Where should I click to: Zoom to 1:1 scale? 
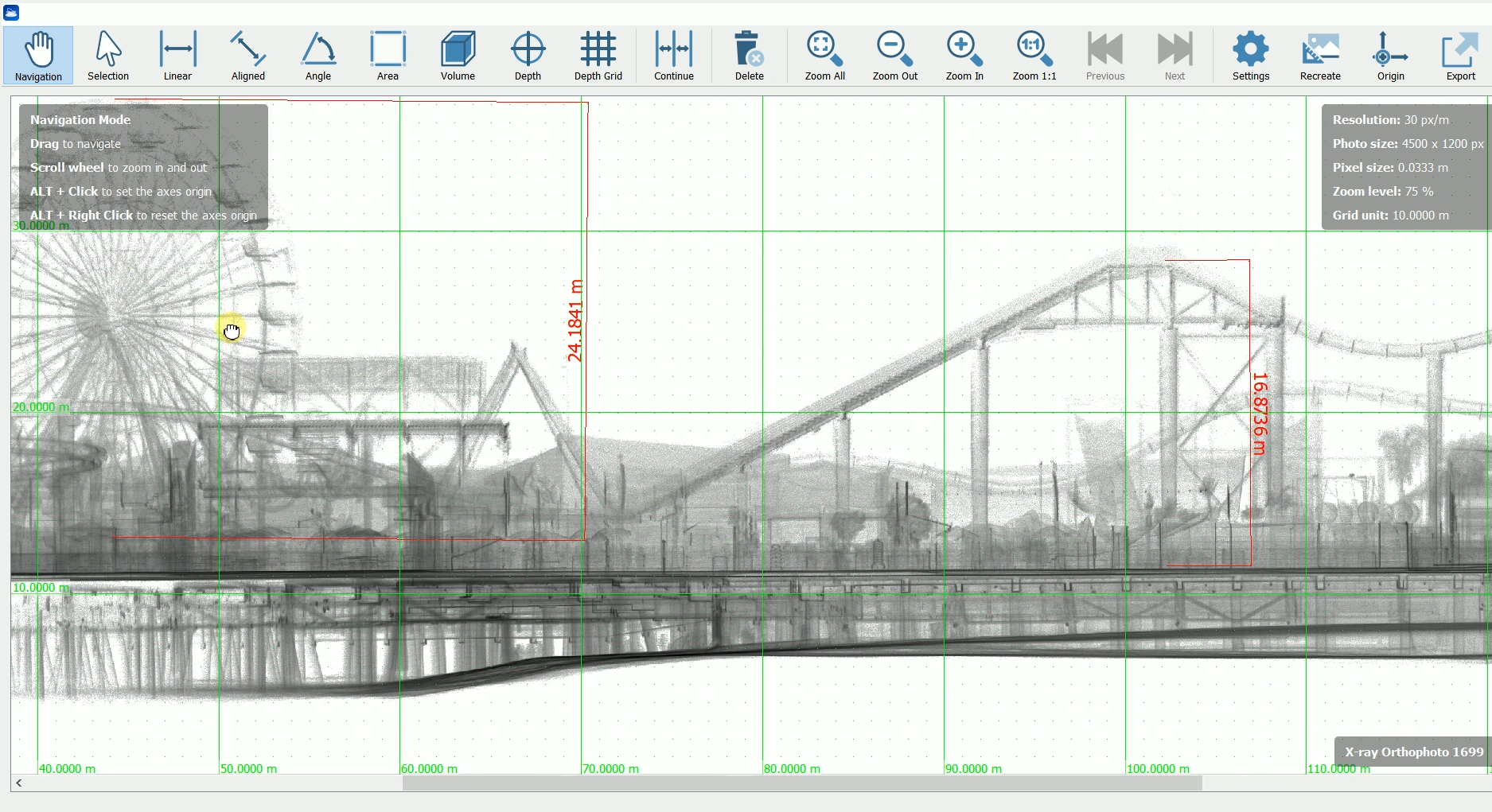[x=1034, y=54]
